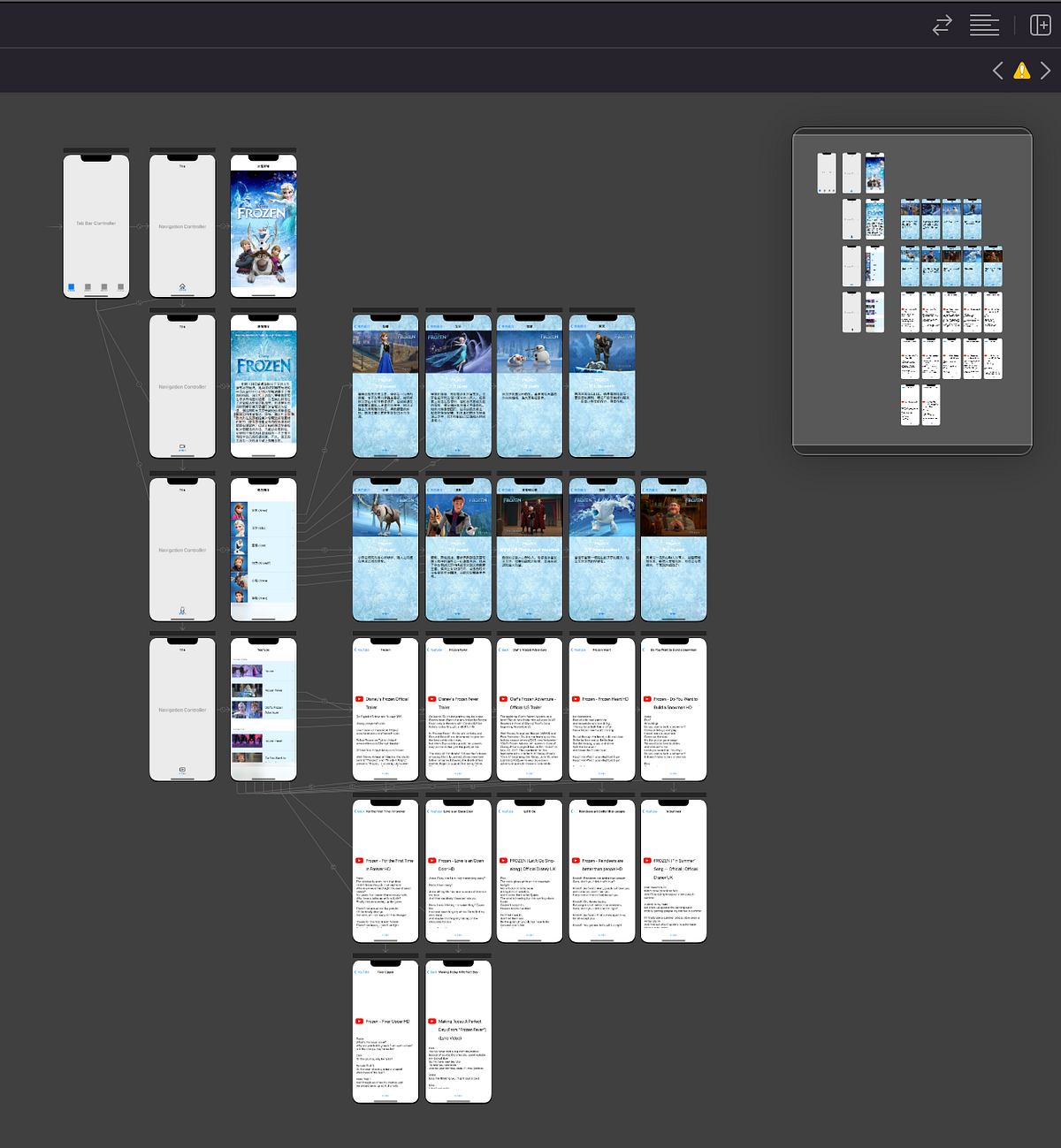Click the home icon on the first Navigation Controller

point(182,286)
